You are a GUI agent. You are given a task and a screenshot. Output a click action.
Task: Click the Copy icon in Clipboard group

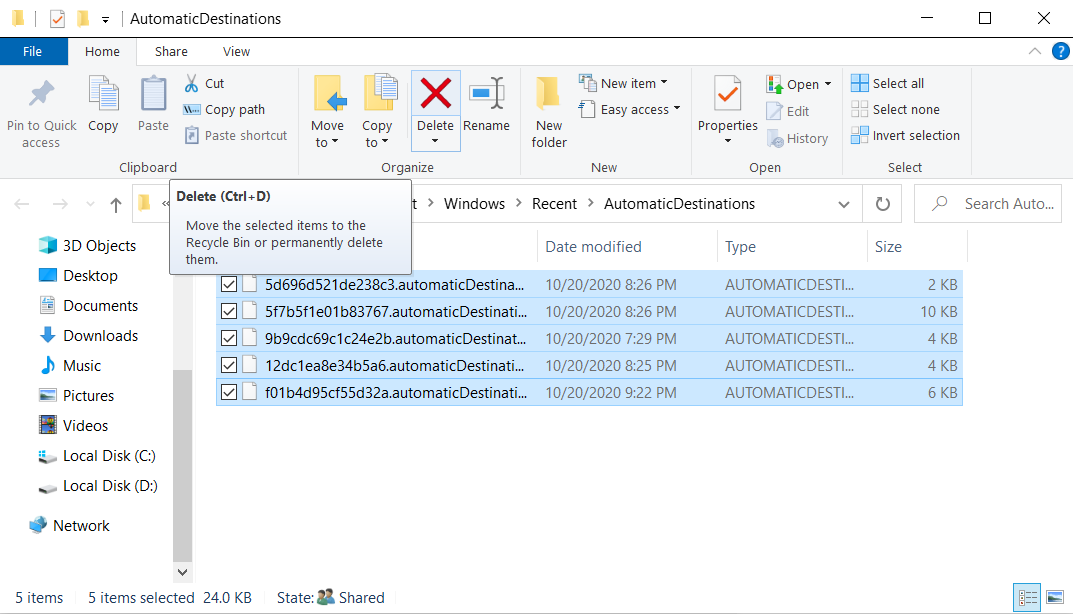pos(103,95)
